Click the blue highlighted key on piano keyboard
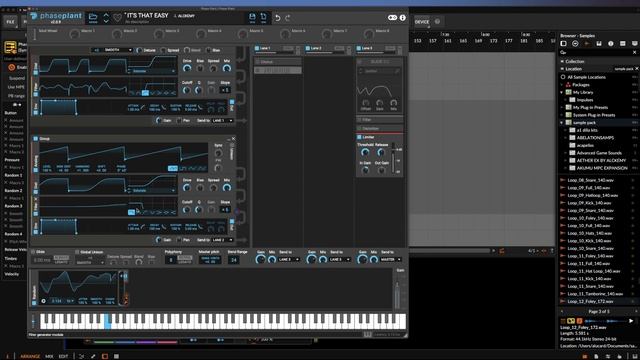Viewport: 640px width, 360px height. tap(107, 321)
